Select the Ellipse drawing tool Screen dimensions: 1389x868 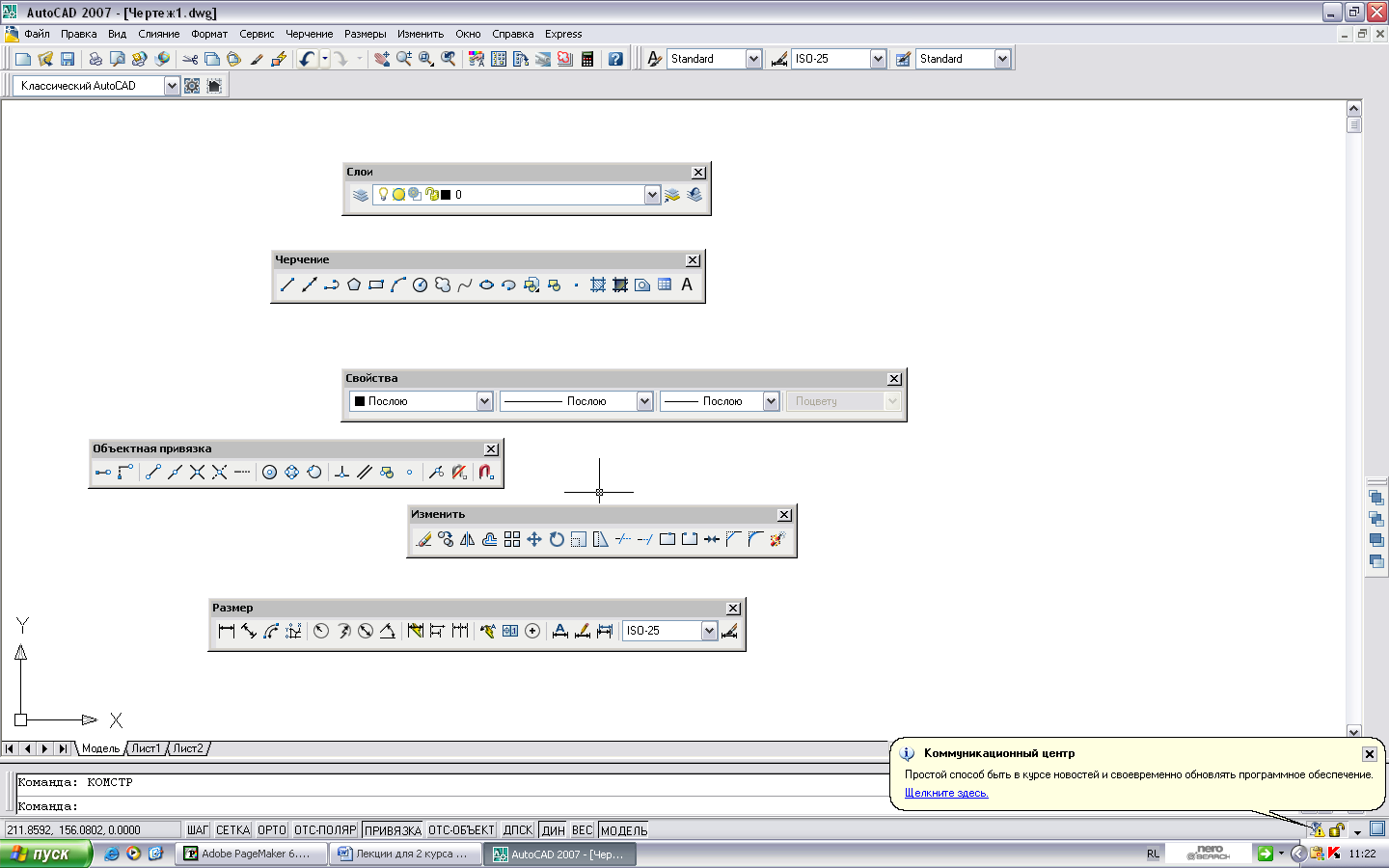[x=486, y=285]
